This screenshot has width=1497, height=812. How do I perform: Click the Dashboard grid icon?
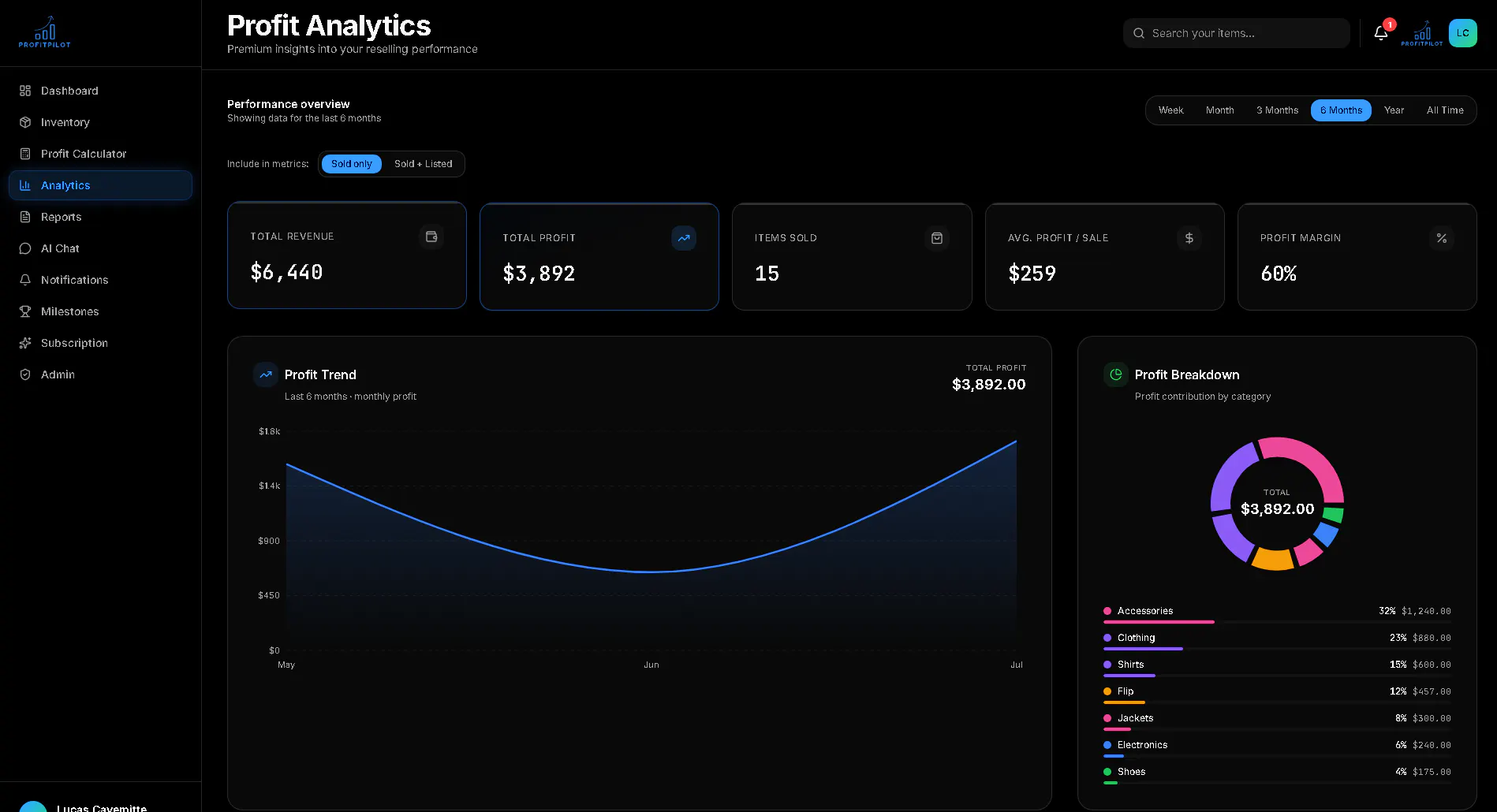25,91
